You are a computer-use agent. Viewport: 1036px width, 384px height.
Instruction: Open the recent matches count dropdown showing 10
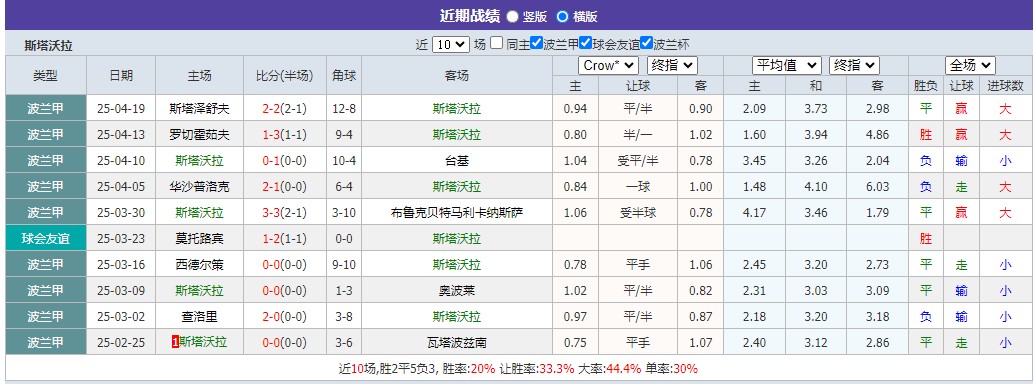coord(451,44)
